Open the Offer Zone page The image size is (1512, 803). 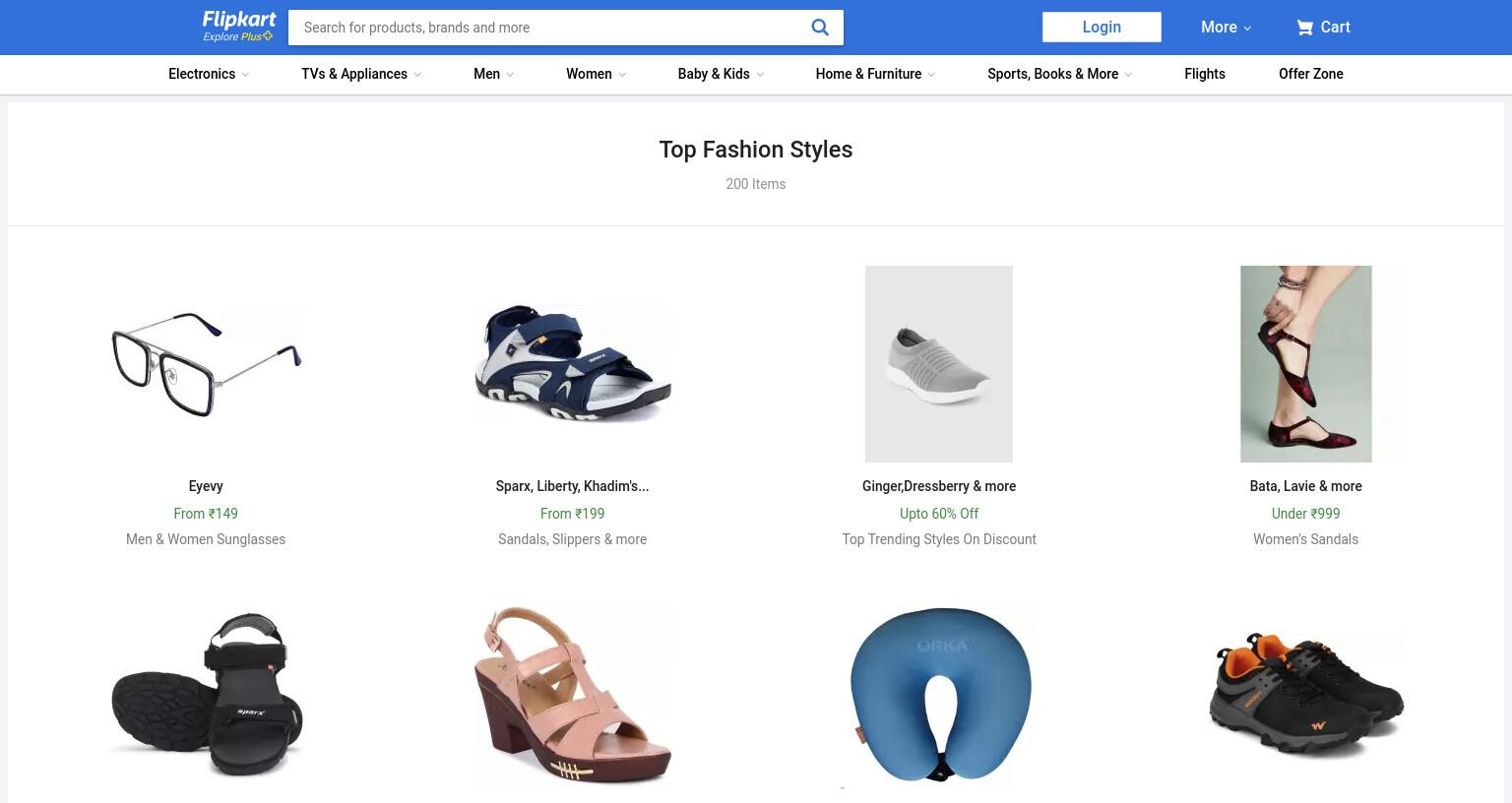1311,74
